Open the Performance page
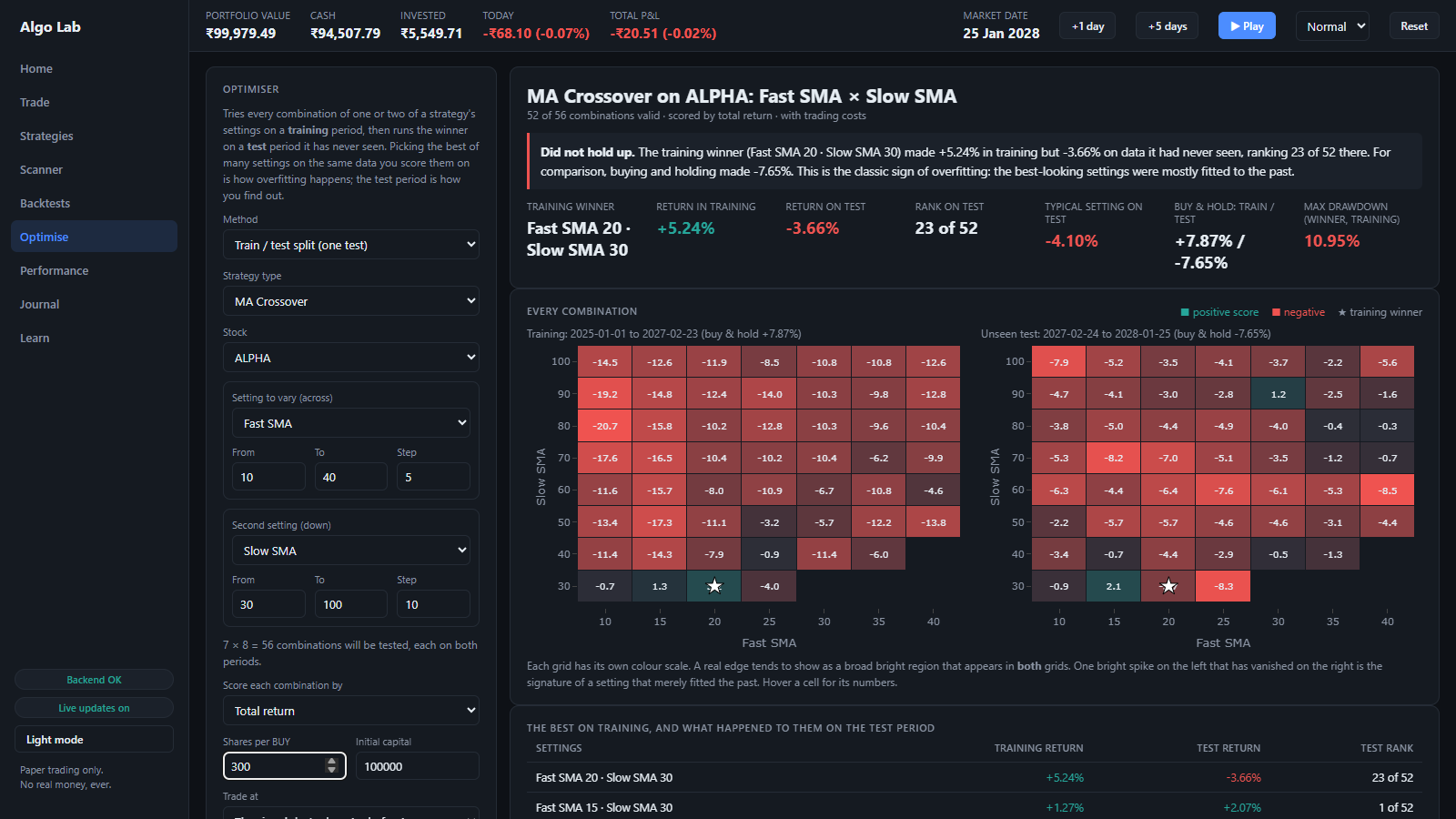The width and height of the screenshot is (1456, 819). (x=94, y=270)
